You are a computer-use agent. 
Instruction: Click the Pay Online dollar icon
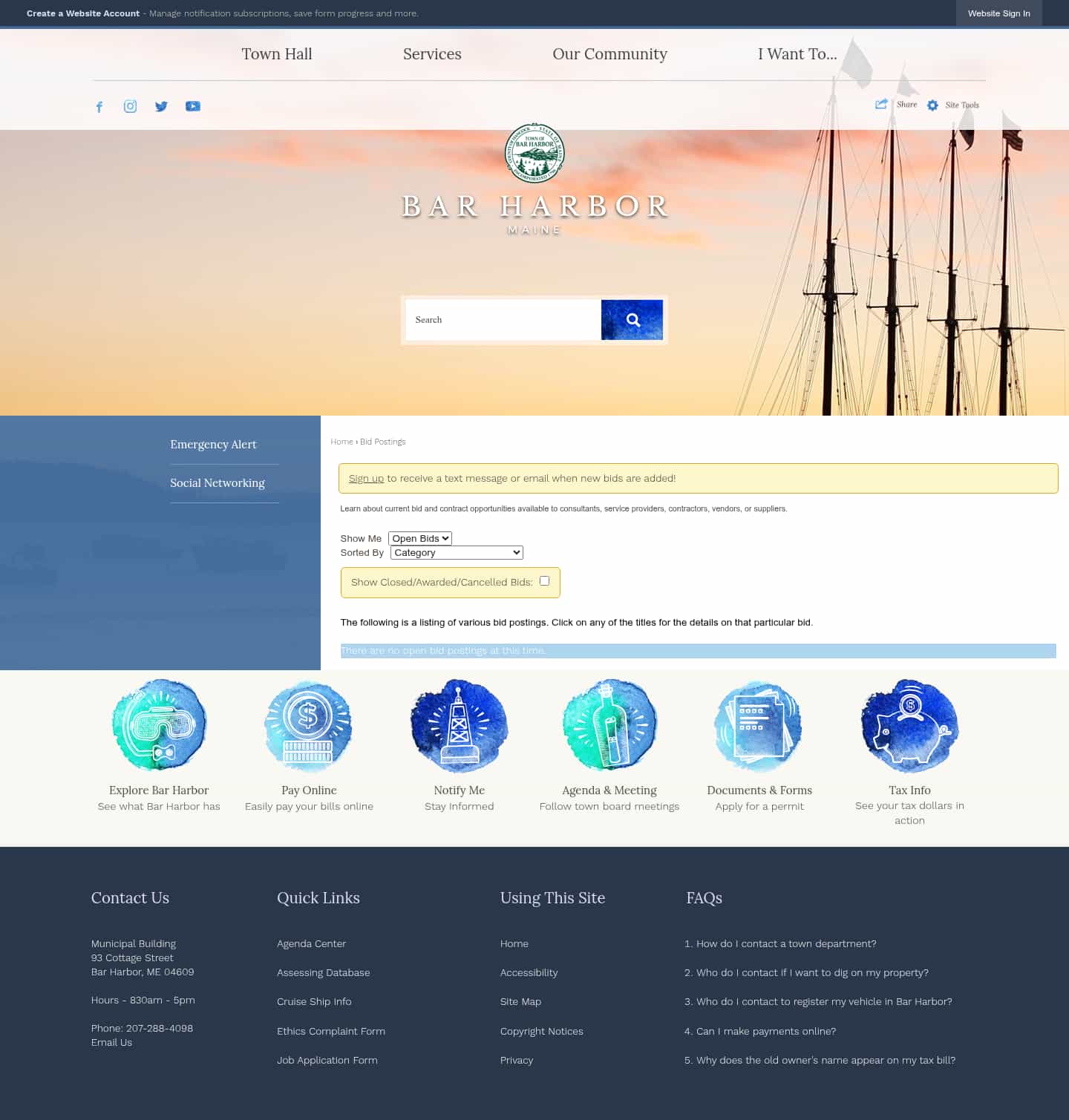point(309,727)
